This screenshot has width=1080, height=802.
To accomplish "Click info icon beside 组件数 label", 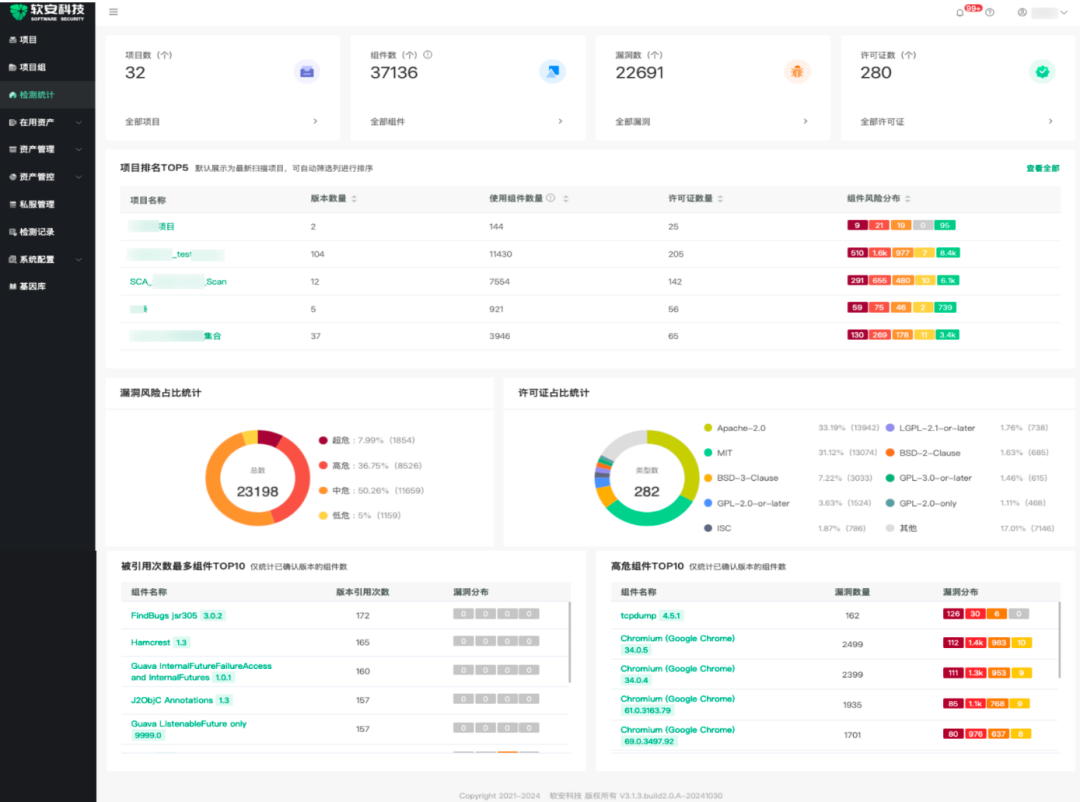I will click(x=428, y=54).
